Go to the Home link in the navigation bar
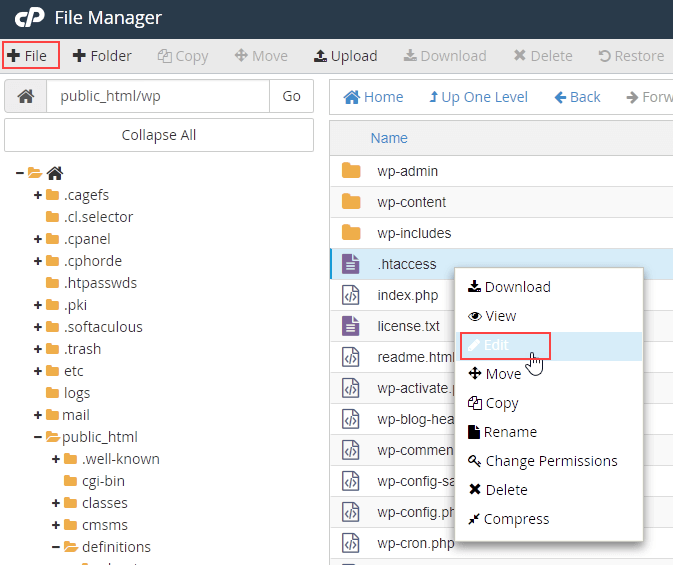Screen dimensions: 673x565 pyautogui.click(x=373, y=97)
